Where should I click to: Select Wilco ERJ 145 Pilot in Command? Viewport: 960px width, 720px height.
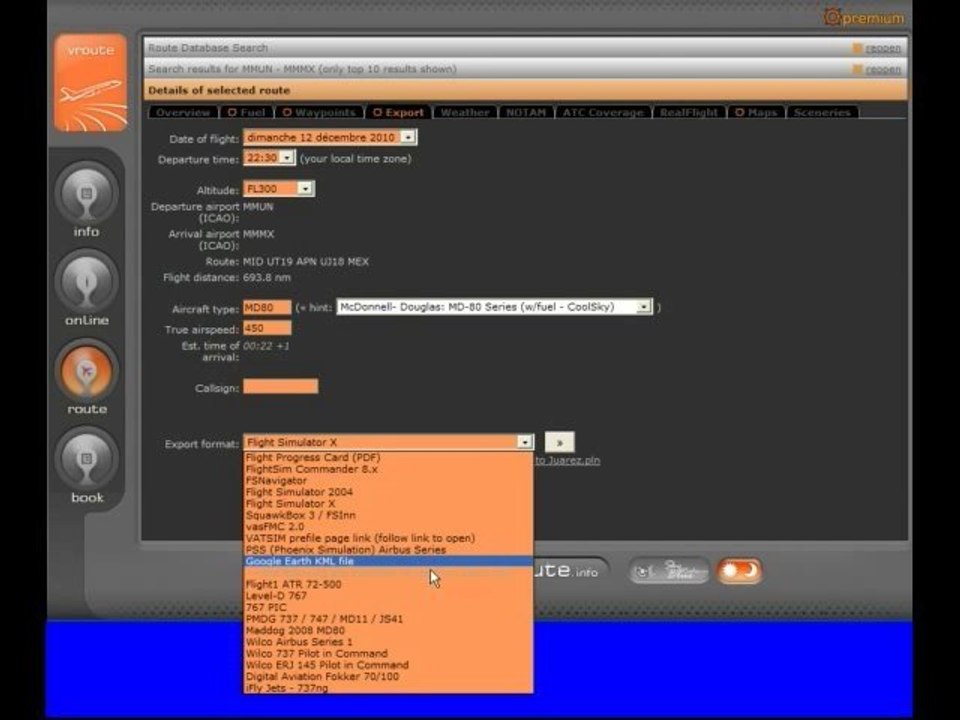pyautogui.click(x=388, y=665)
